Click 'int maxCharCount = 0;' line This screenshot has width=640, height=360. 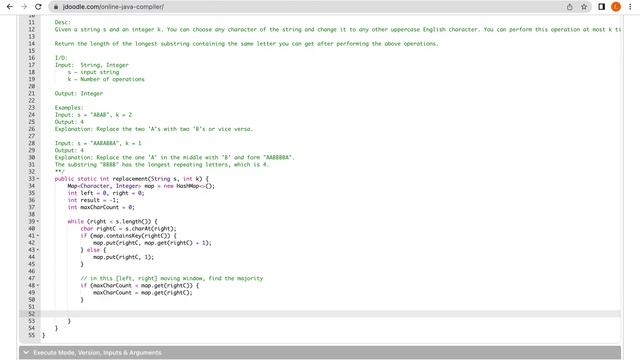point(101,207)
